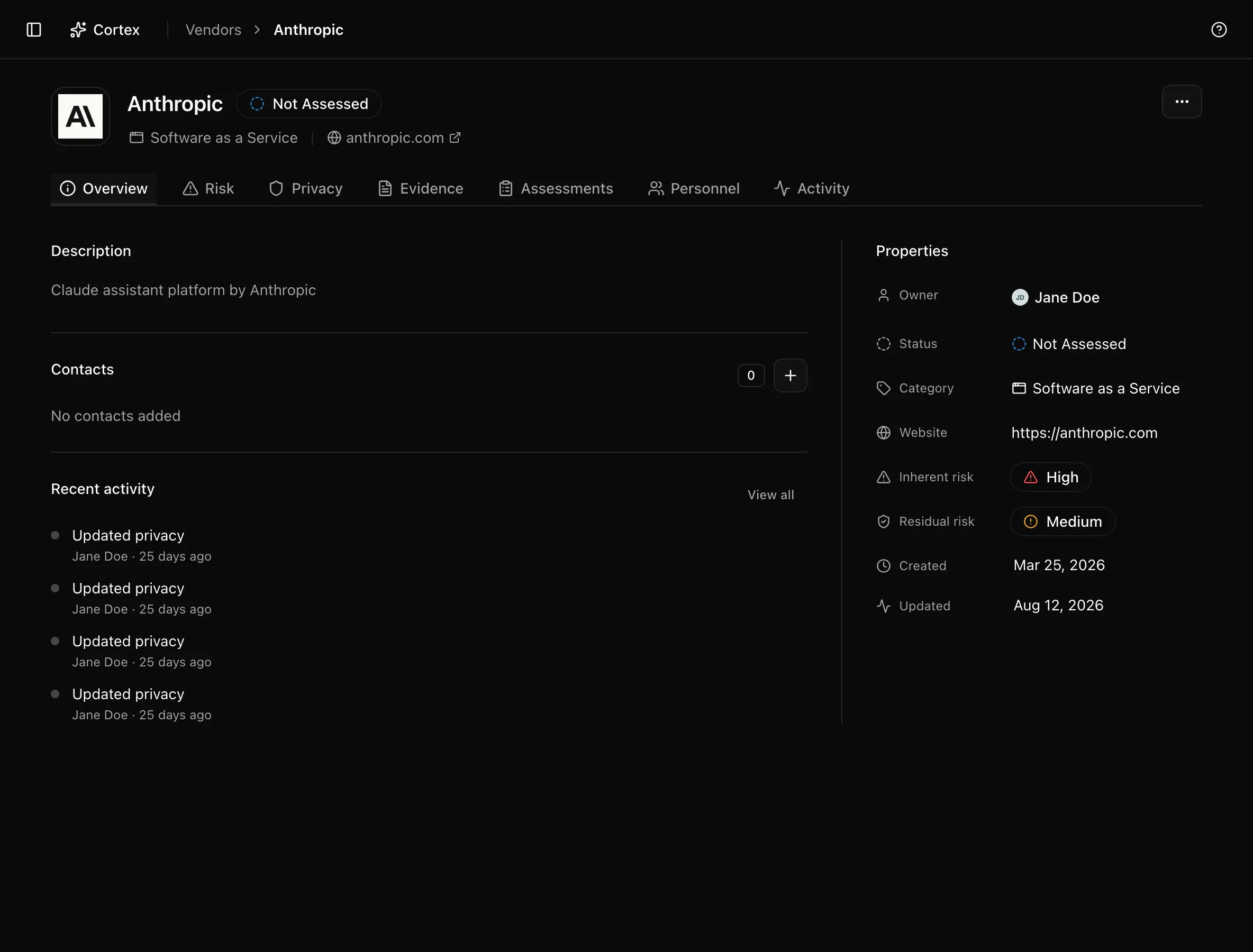Toggle the sidebar panel icon
The image size is (1253, 952).
34,30
